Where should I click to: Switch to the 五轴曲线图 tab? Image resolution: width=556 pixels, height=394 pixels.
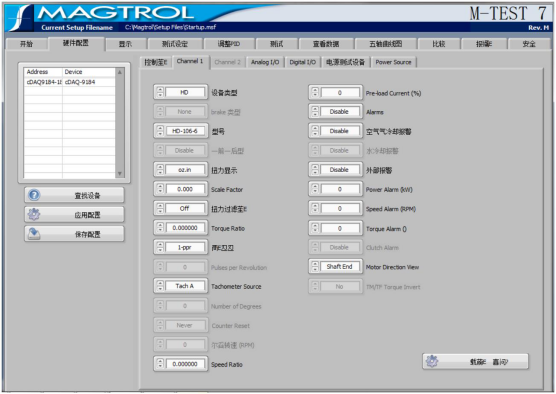[x=386, y=44]
